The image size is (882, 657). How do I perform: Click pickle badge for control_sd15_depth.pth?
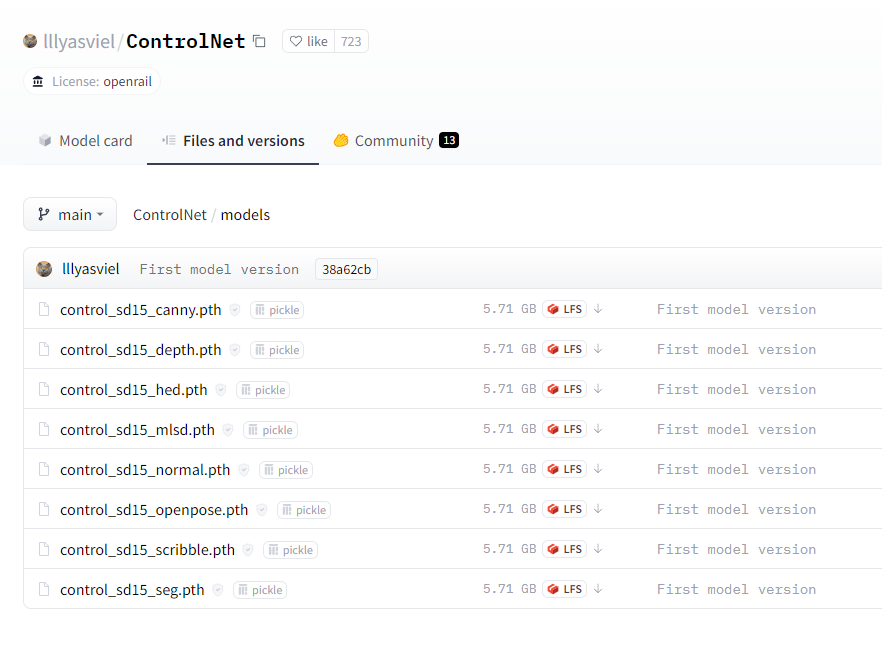277,350
